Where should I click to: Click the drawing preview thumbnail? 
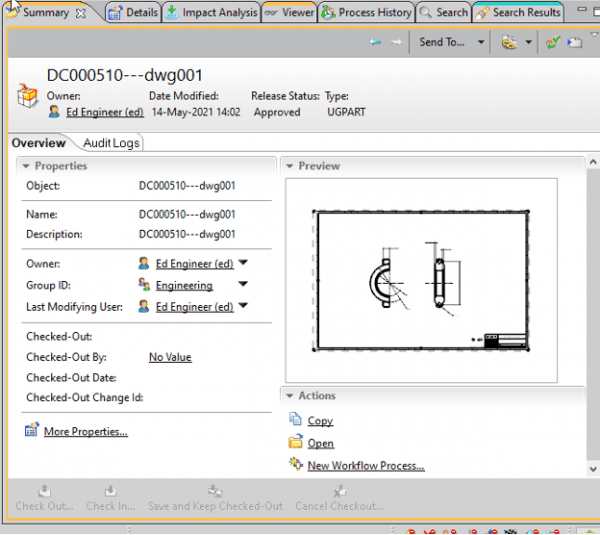pos(420,280)
